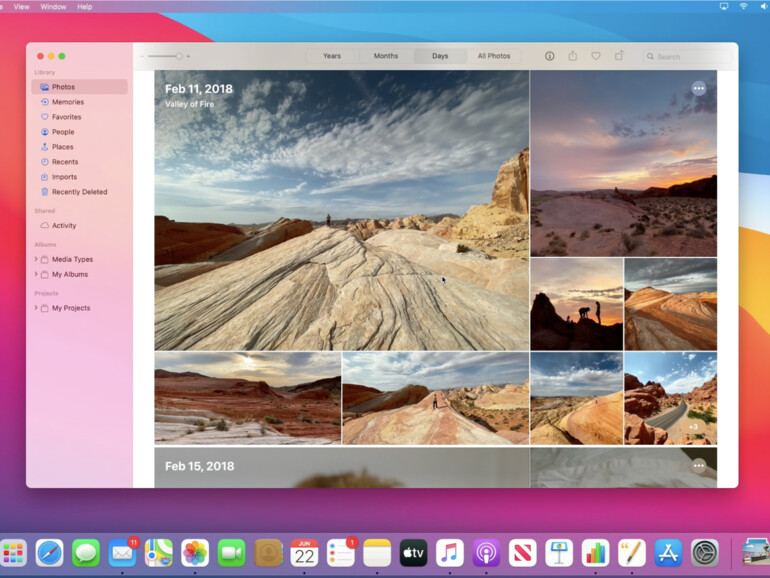This screenshot has width=770, height=578.
Task: Click the thumbnail zoom slider
Action: tap(166, 56)
